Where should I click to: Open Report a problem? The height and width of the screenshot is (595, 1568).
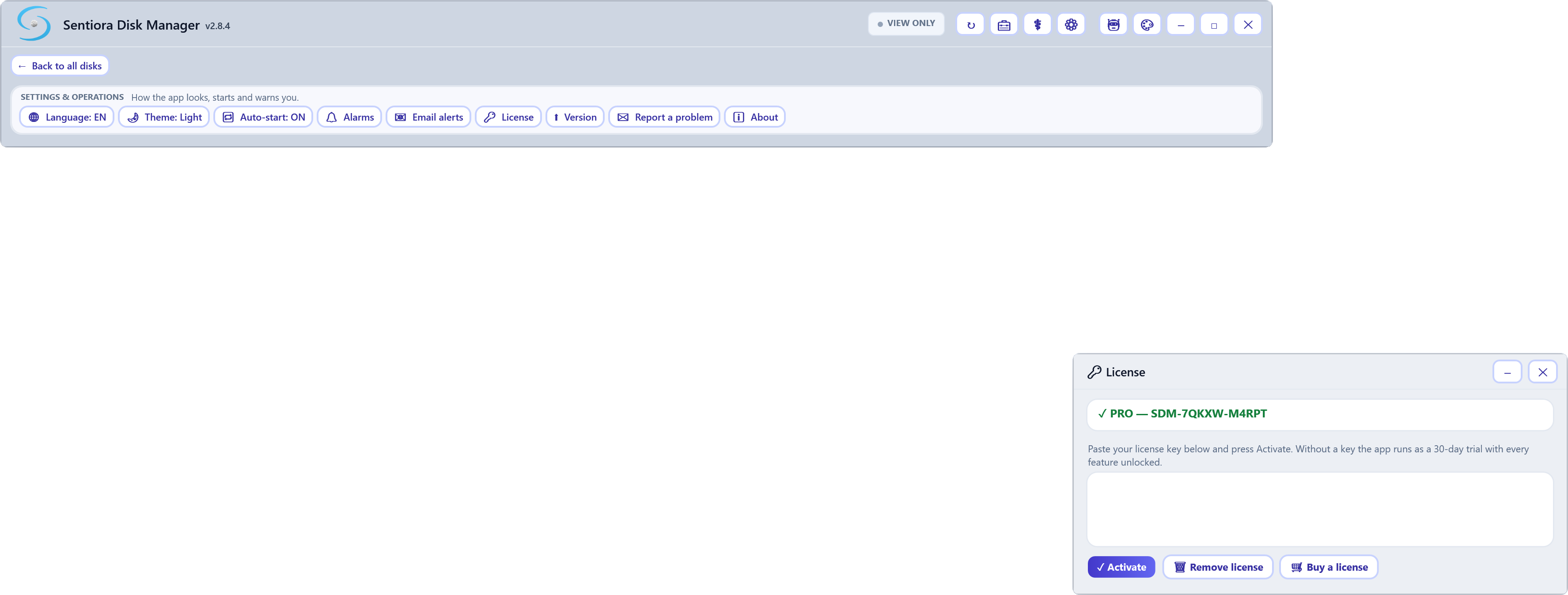click(665, 117)
